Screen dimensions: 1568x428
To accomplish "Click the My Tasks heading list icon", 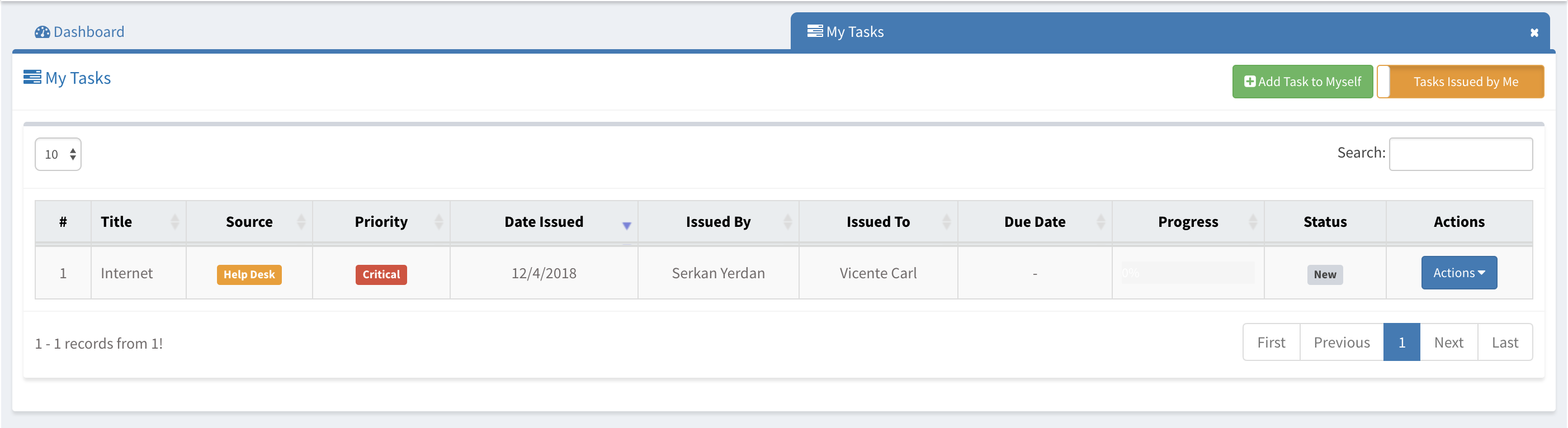I will [x=32, y=77].
